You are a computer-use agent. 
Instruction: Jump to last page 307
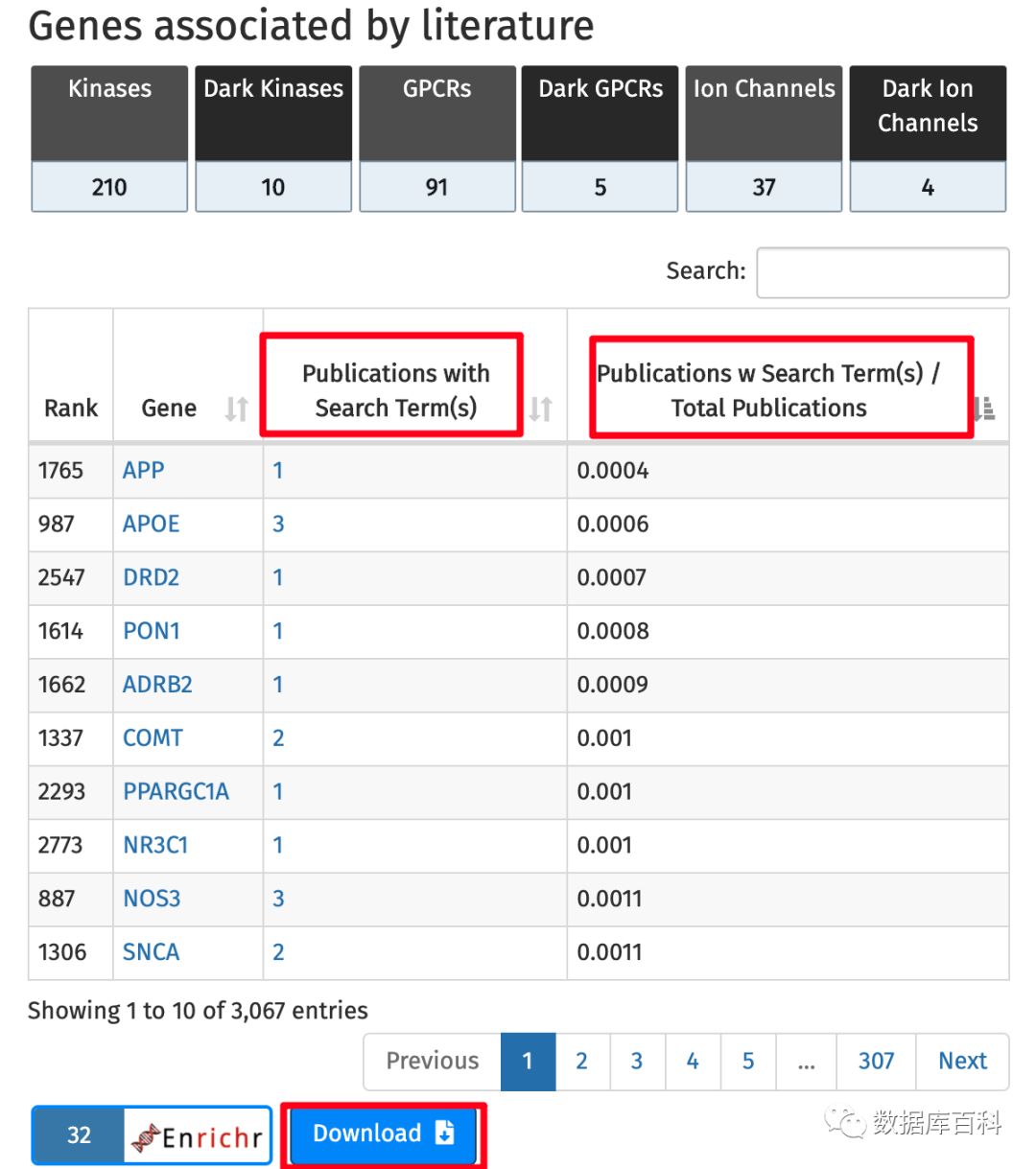click(876, 1062)
